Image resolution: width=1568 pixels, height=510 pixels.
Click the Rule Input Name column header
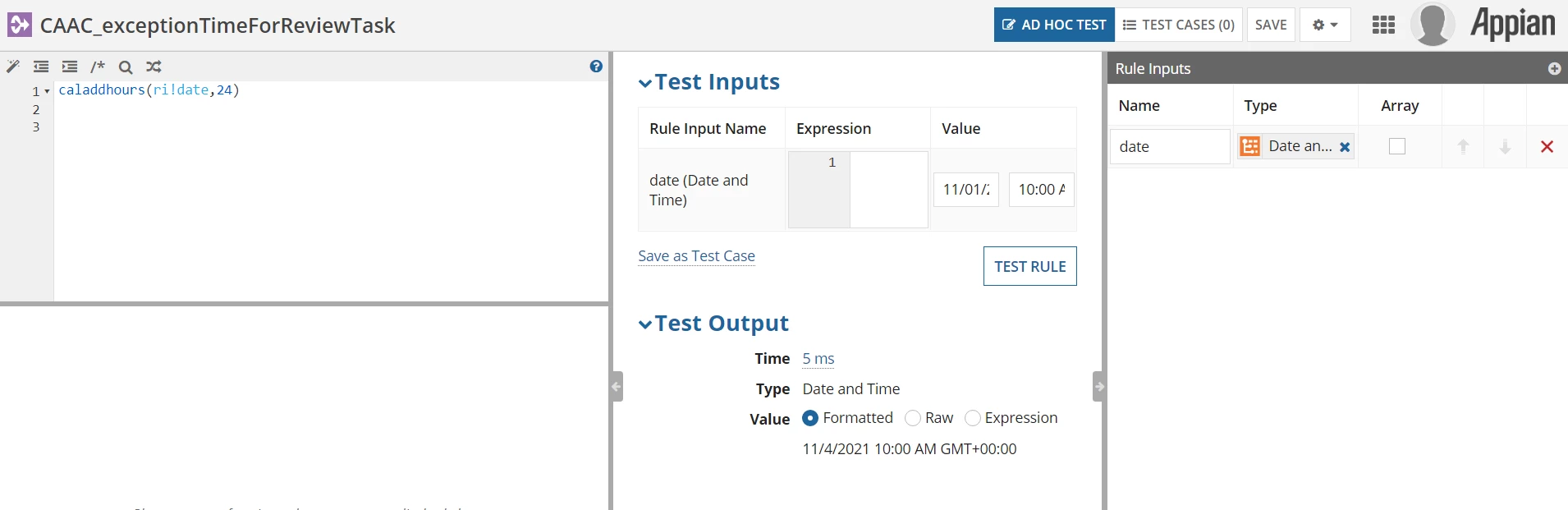pos(708,128)
